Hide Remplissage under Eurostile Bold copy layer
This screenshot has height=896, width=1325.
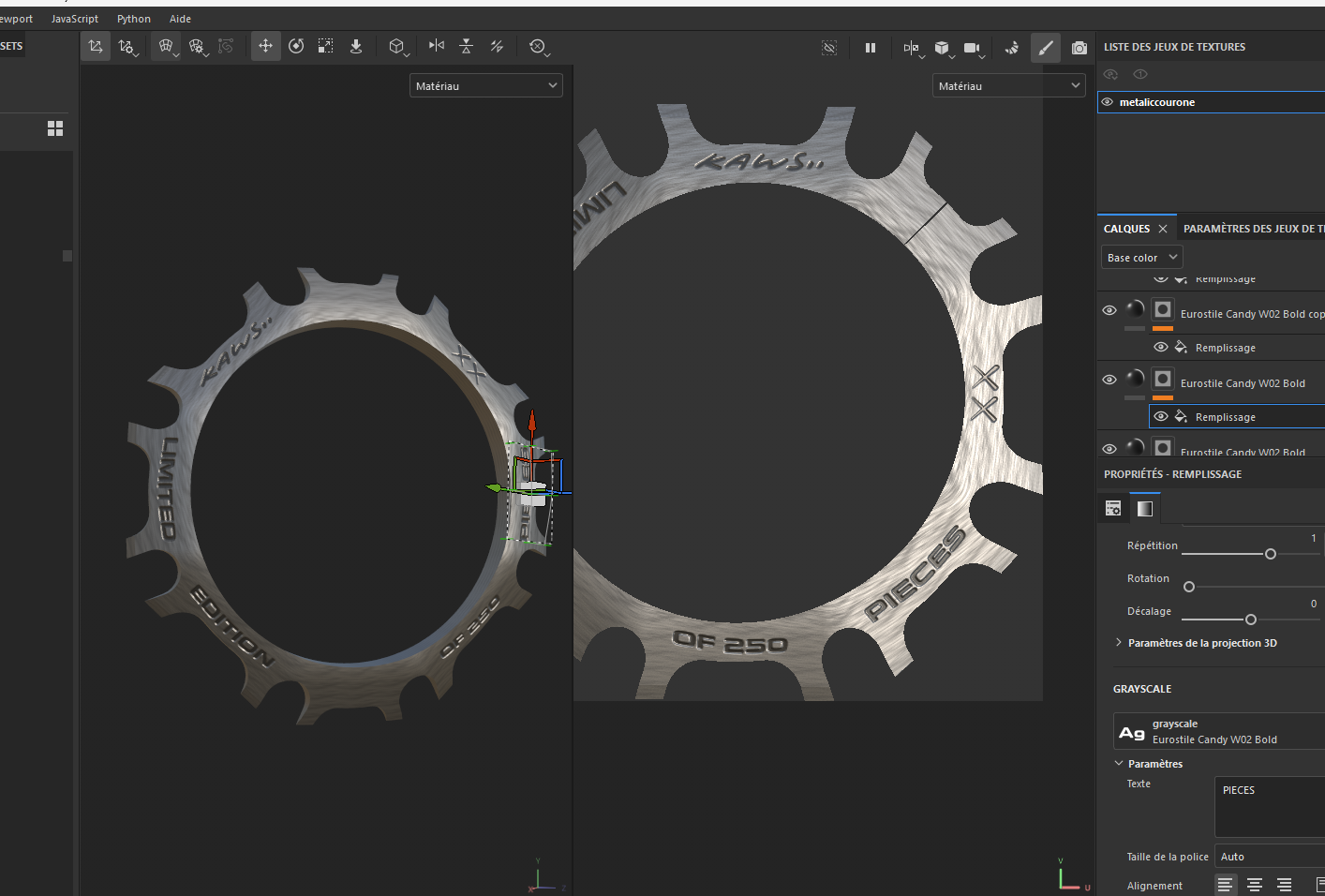pyautogui.click(x=1161, y=347)
